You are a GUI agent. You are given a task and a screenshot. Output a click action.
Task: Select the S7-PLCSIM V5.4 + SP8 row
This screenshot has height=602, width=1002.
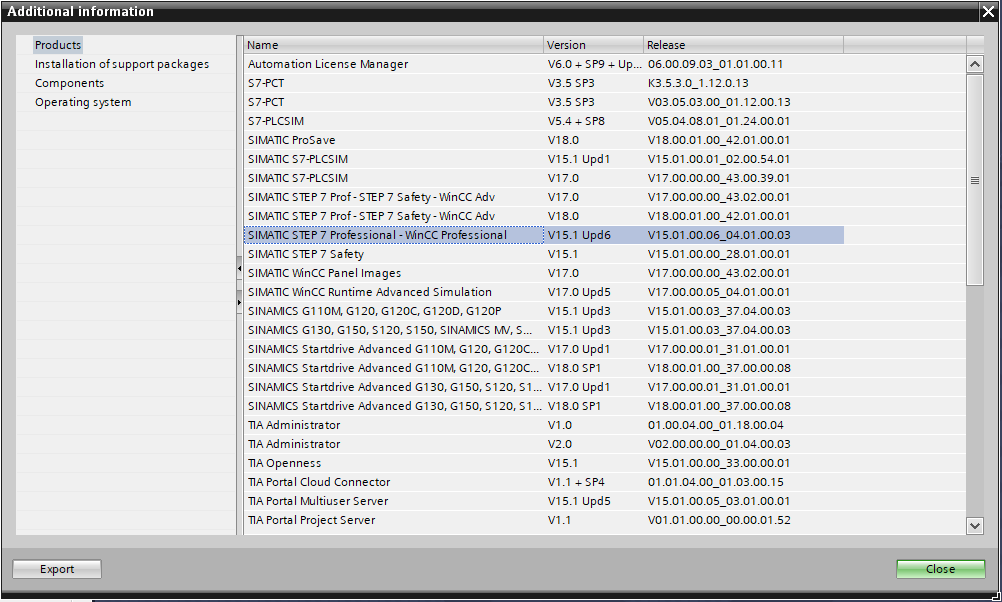pyautogui.click(x=544, y=121)
